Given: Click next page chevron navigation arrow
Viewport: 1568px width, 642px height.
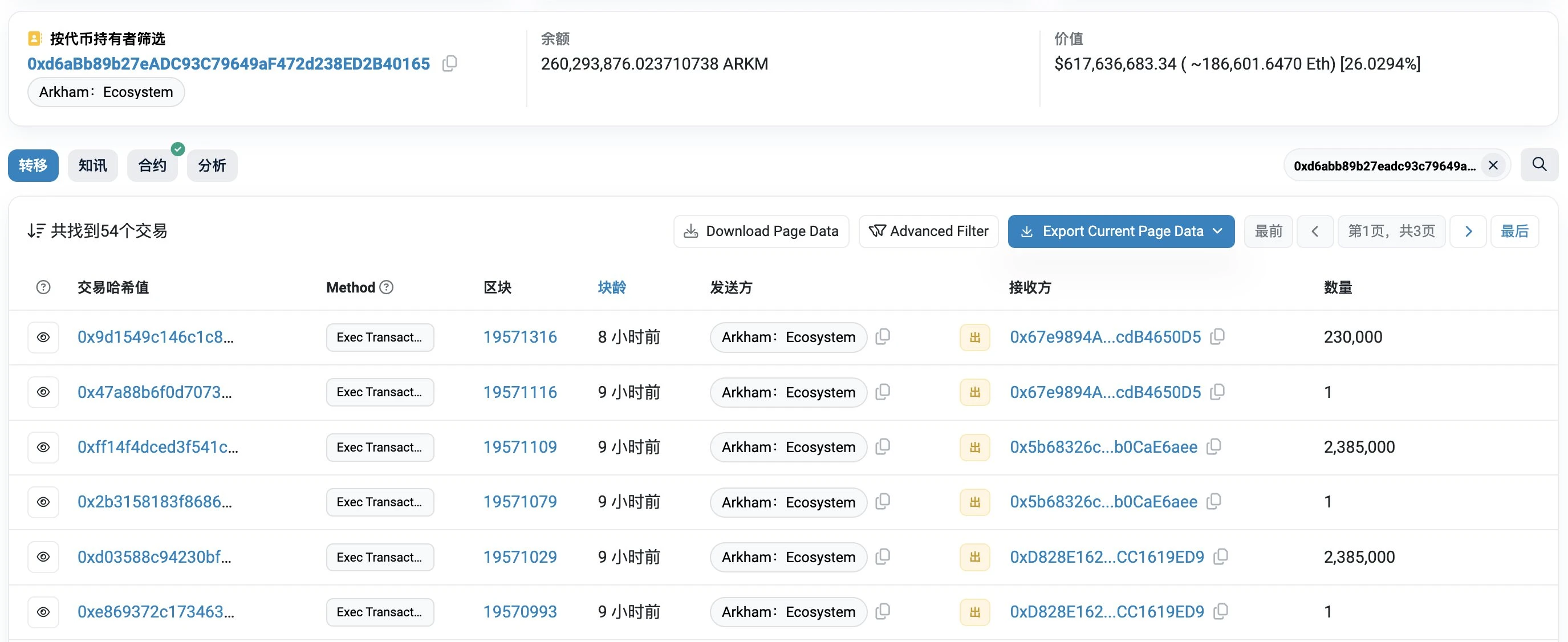Looking at the screenshot, I should coord(1468,231).
